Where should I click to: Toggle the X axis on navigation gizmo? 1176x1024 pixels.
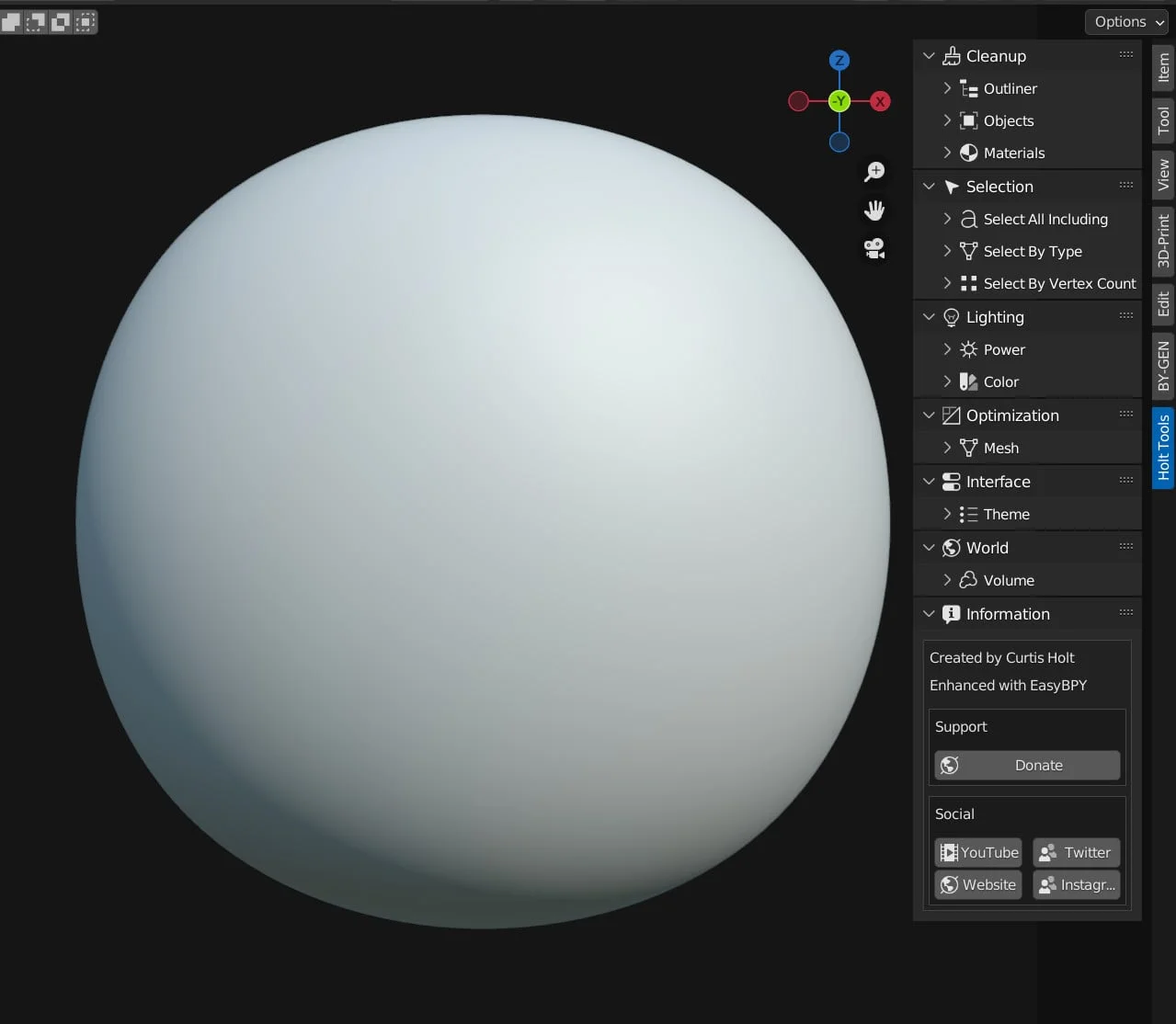click(x=880, y=101)
